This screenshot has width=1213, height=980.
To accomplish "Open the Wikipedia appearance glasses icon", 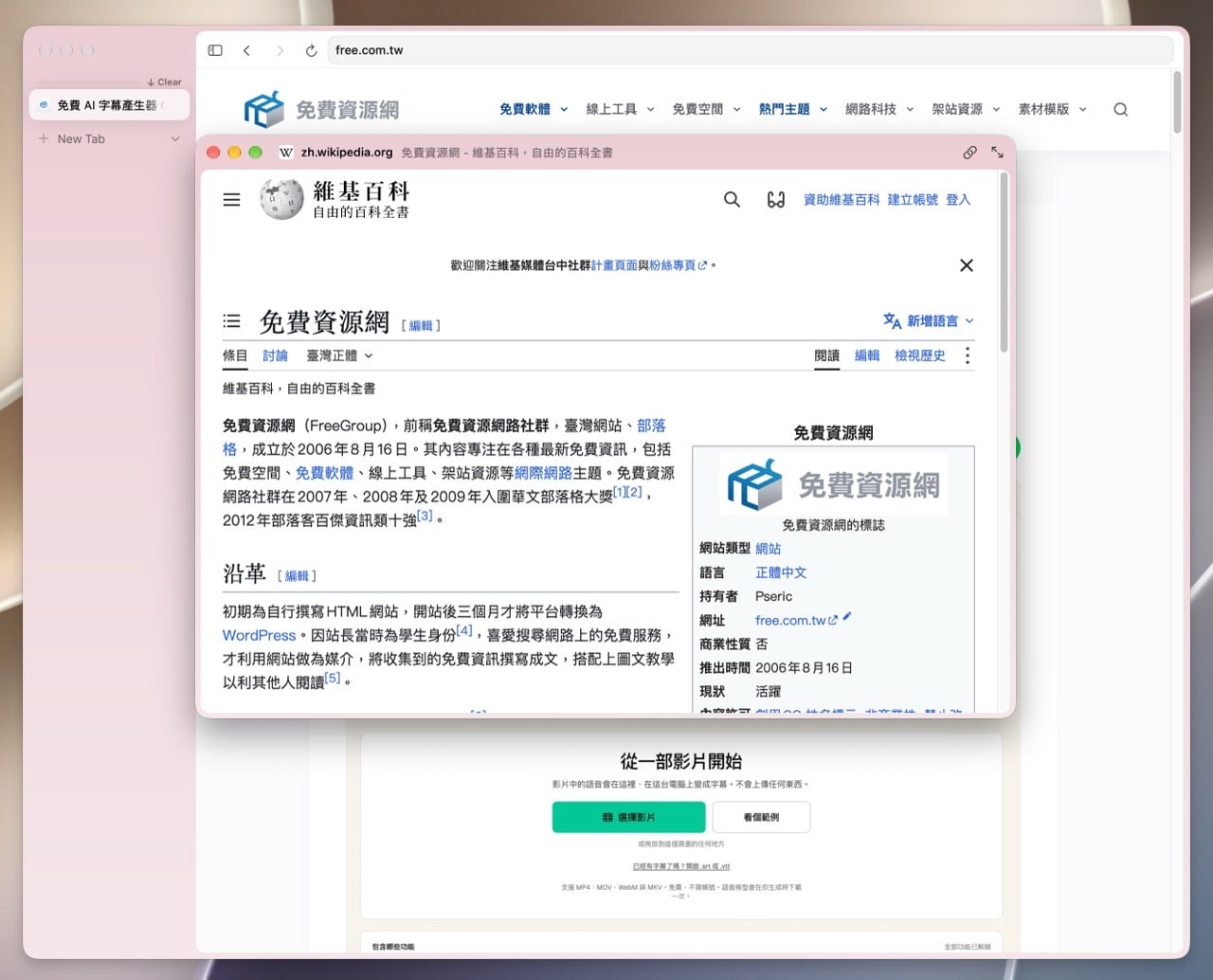I will [x=775, y=199].
